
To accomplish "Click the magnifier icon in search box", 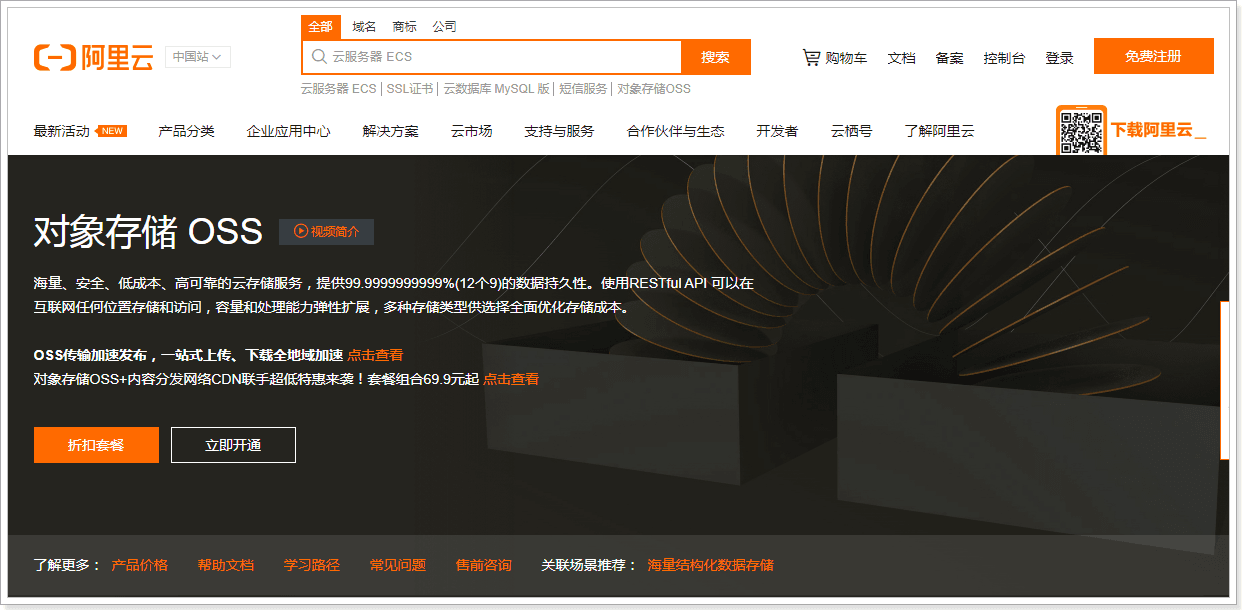I will click(x=319, y=57).
